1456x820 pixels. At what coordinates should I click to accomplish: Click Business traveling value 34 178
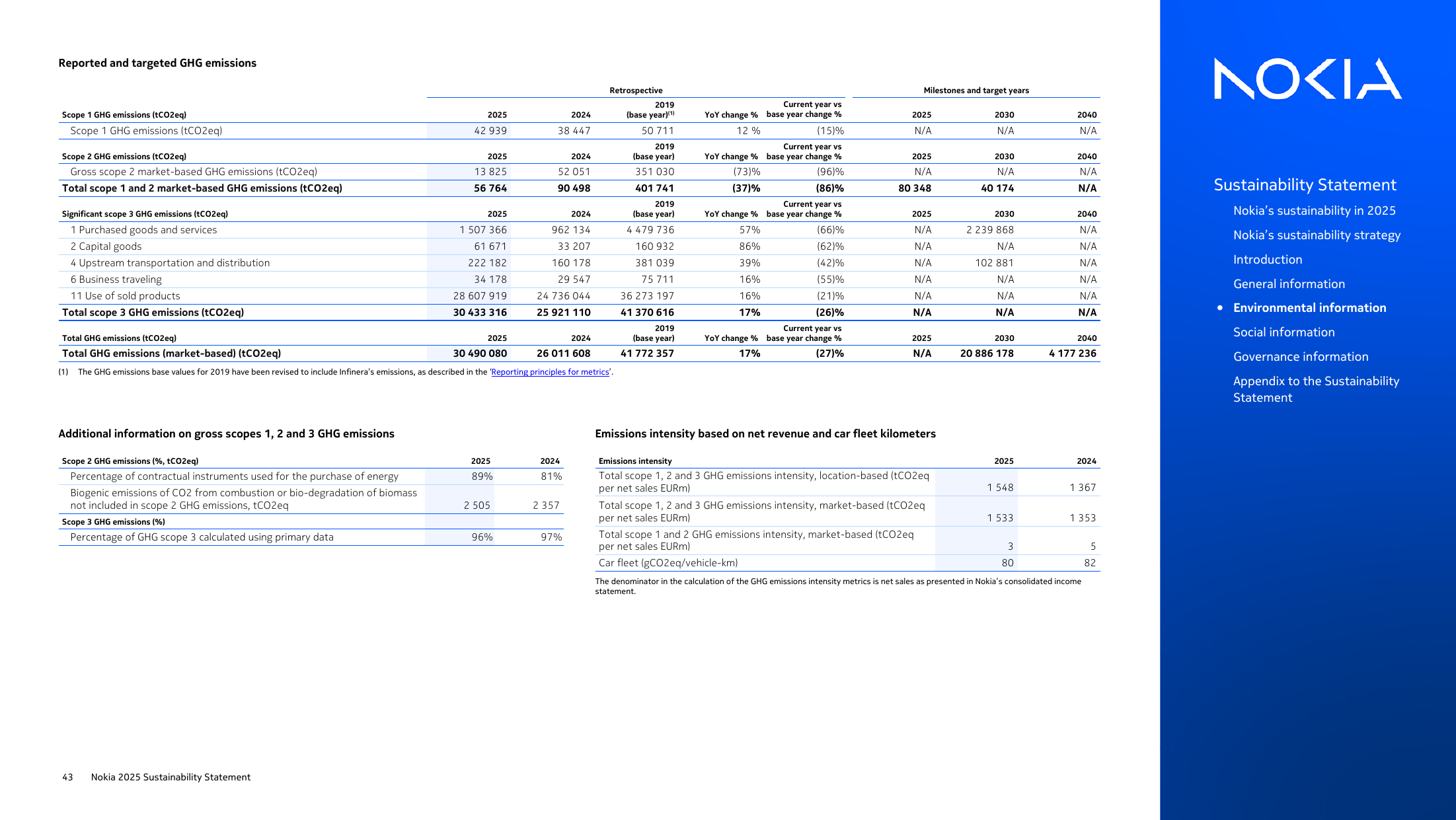(x=490, y=280)
